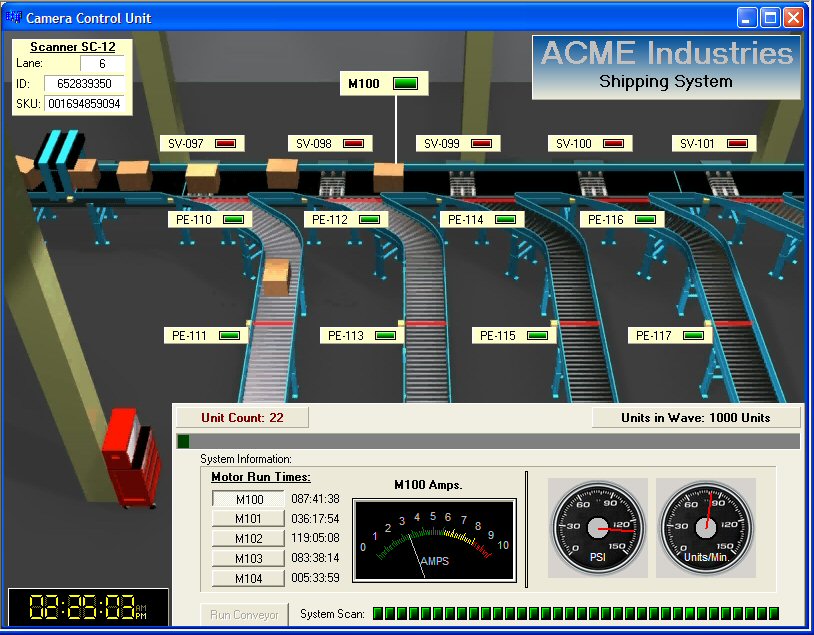
Task: Click the Run Conveyor button
Action: click(244, 614)
